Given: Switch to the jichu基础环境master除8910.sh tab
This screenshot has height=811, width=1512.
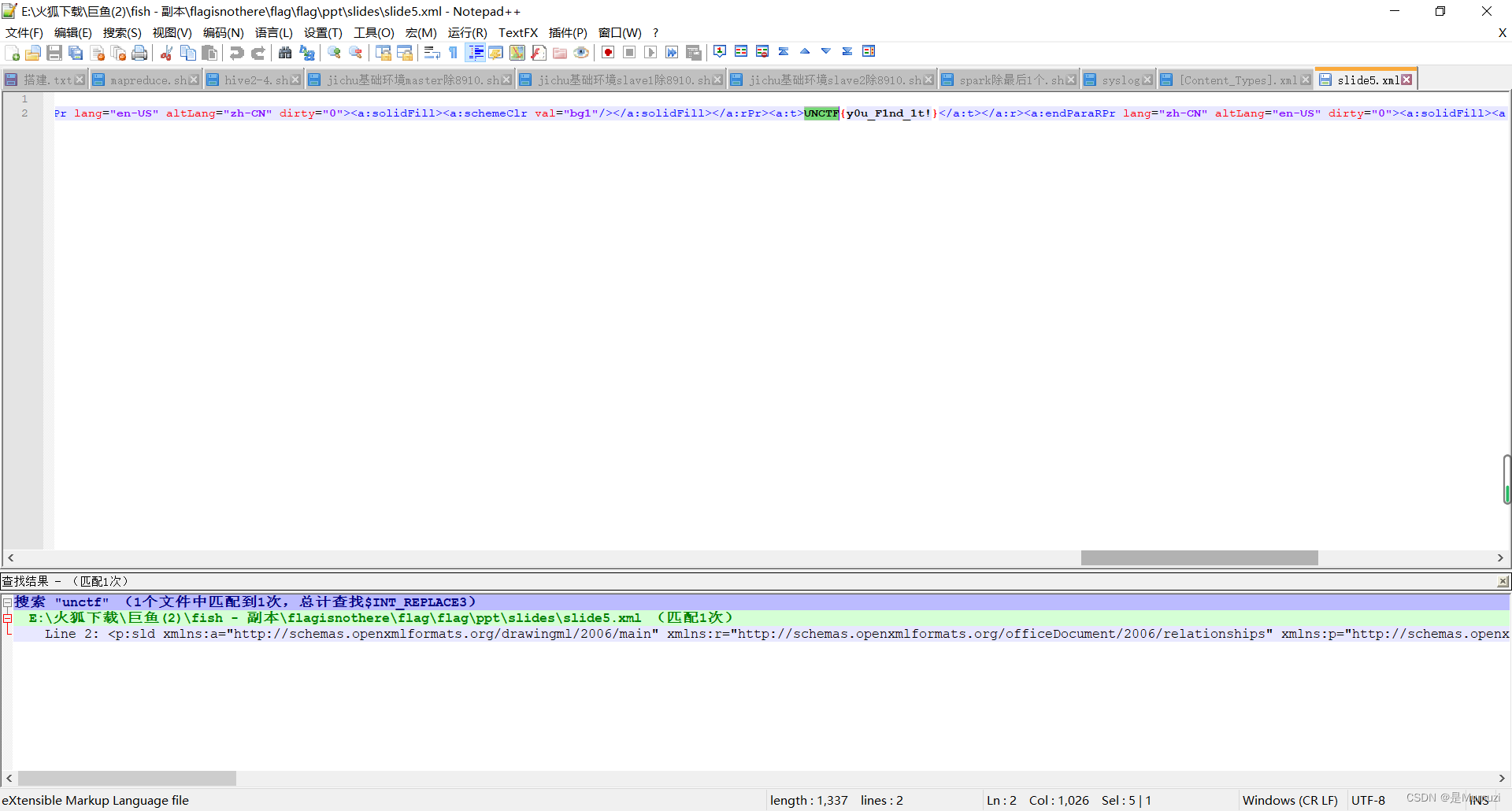Looking at the screenshot, I should click(409, 80).
